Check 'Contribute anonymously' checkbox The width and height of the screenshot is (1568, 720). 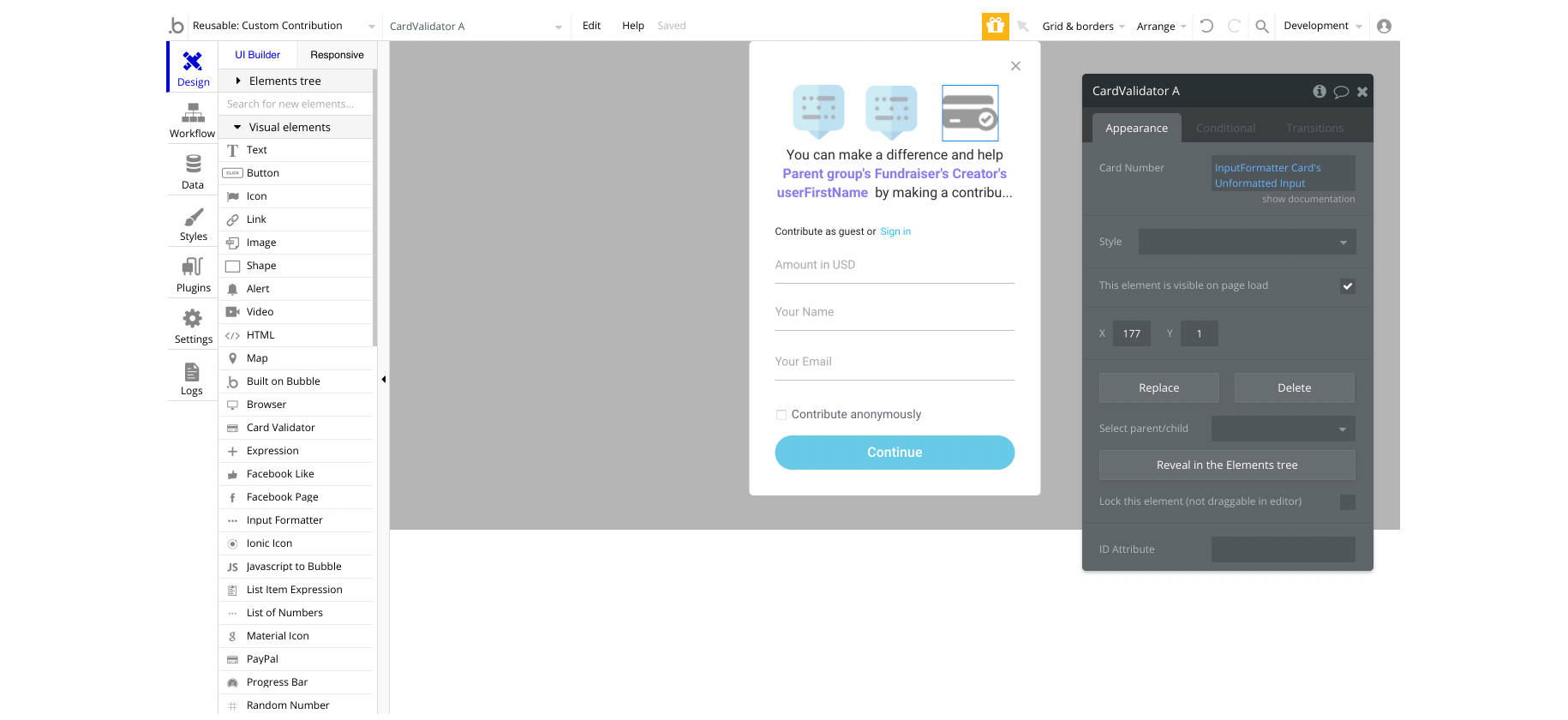click(781, 415)
